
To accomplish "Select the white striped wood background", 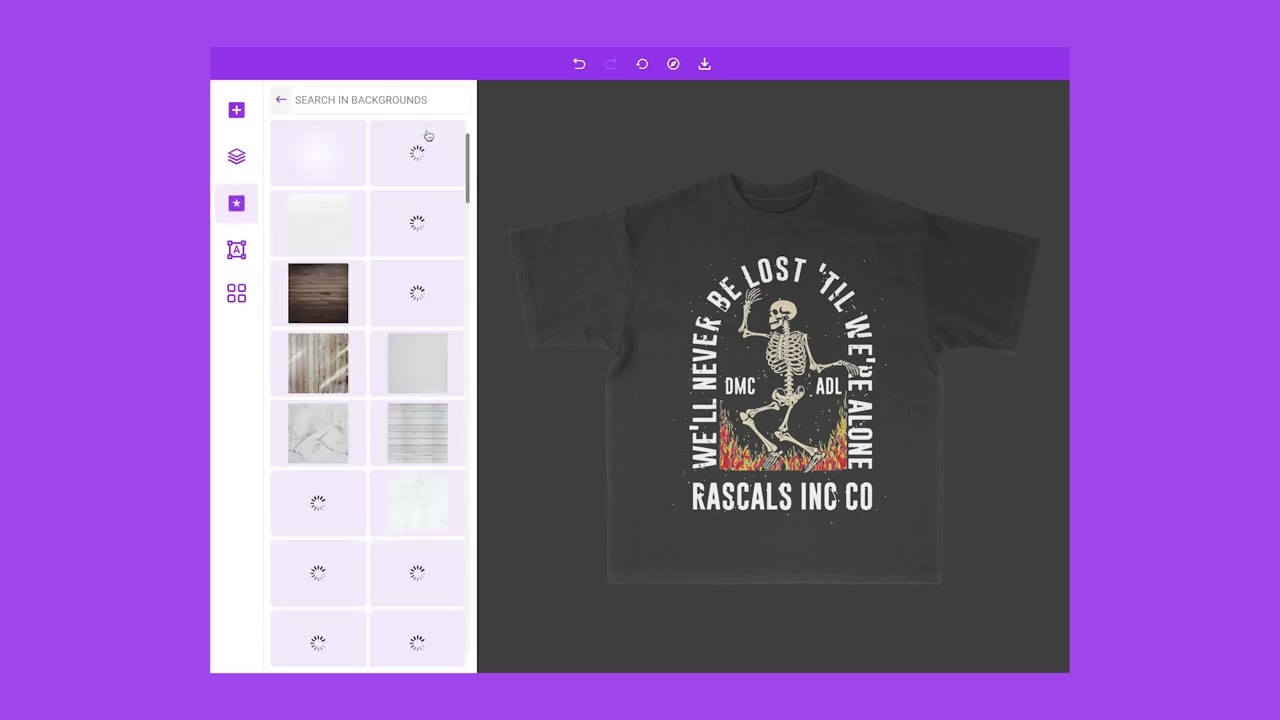I will click(417, 433).
